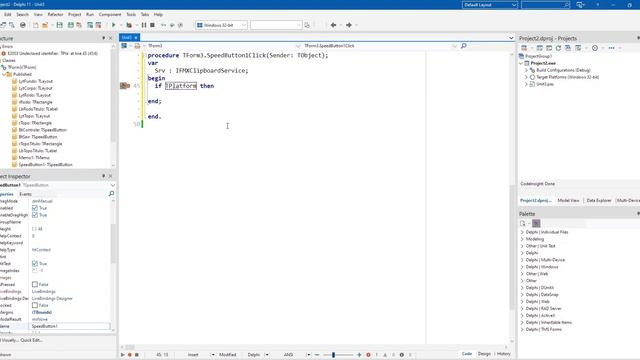
Task: Open the Refactor menu
Action: click(55, 14)
